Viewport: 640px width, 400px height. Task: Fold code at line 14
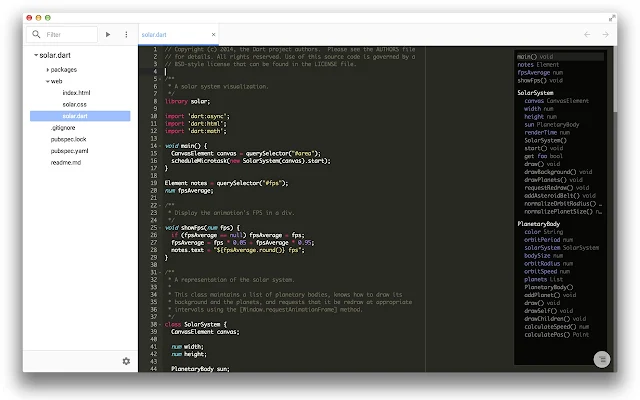(160, 146)
